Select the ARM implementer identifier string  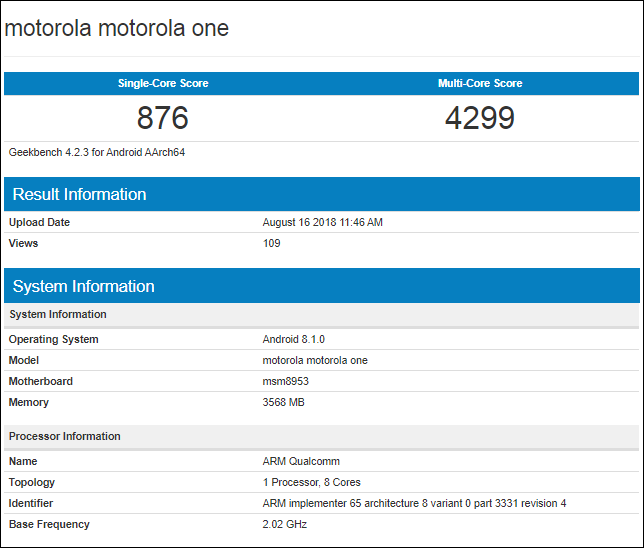(x=414, y=503)
